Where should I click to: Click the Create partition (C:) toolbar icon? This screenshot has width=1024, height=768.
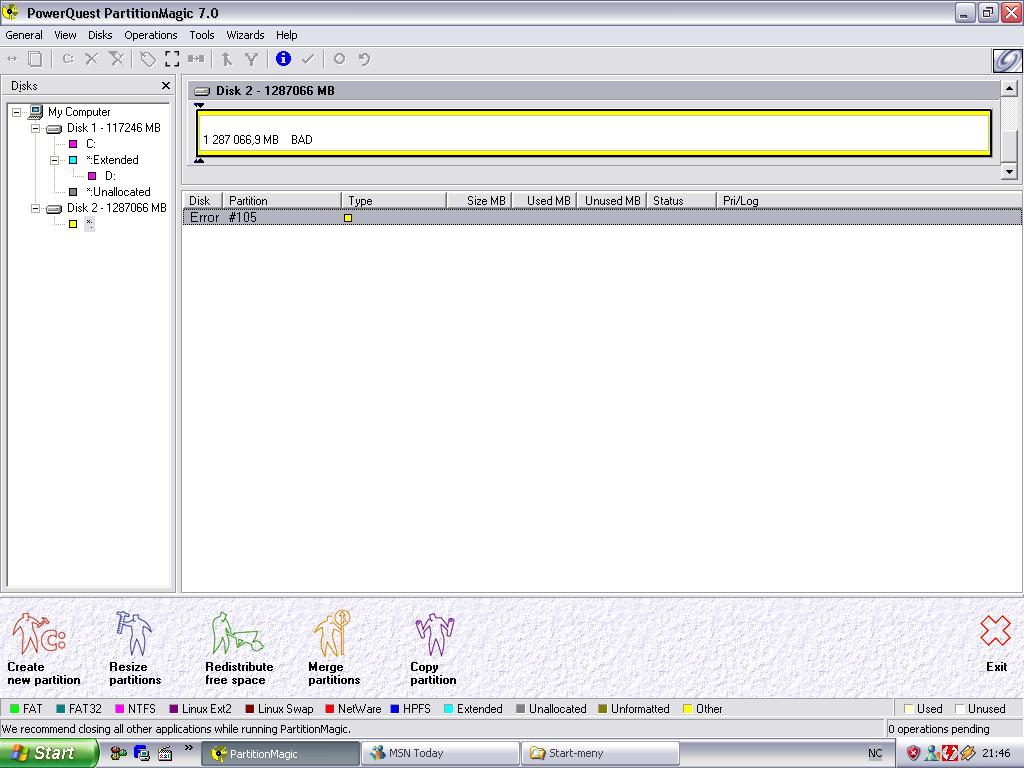[x=67, y=59]
